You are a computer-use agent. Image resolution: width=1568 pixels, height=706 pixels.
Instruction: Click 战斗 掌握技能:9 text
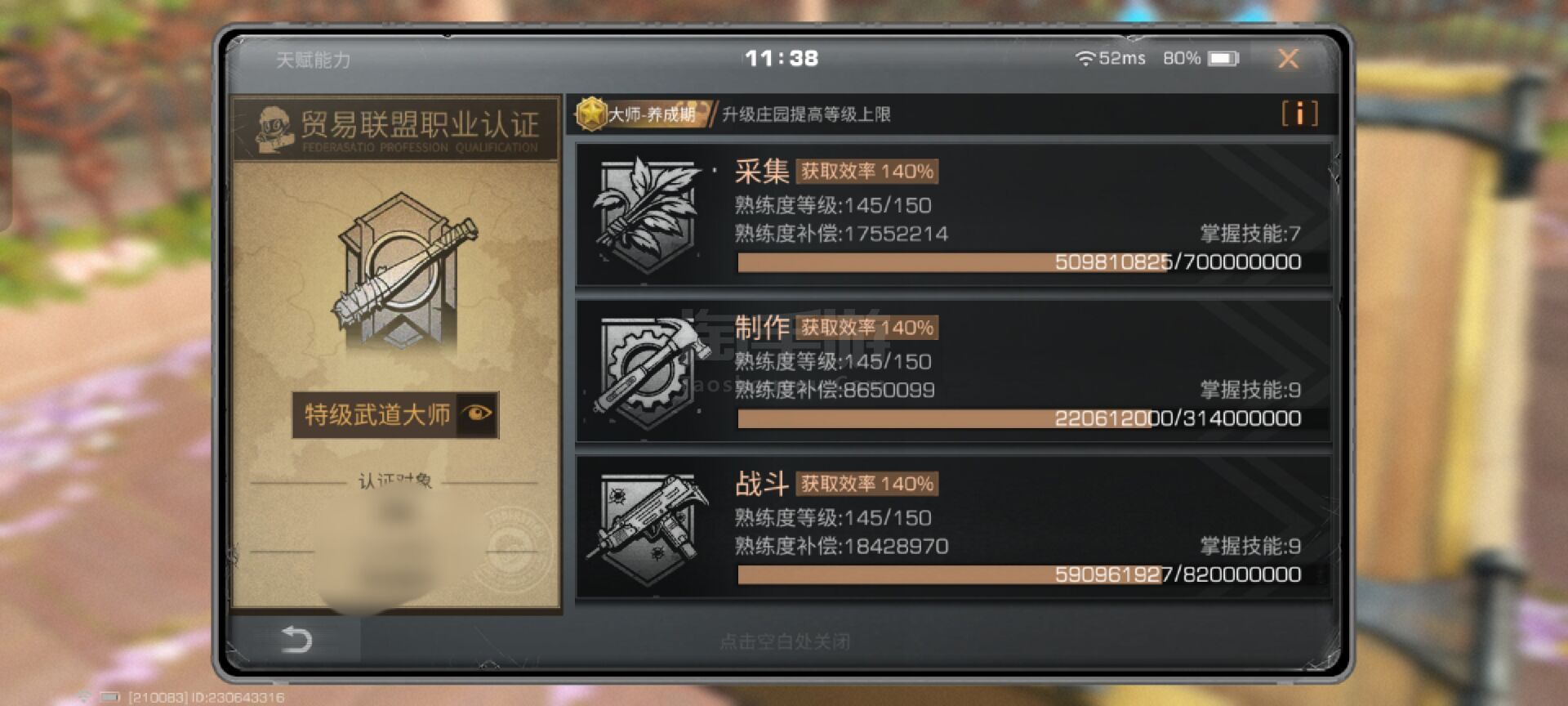click(1250, 546)
